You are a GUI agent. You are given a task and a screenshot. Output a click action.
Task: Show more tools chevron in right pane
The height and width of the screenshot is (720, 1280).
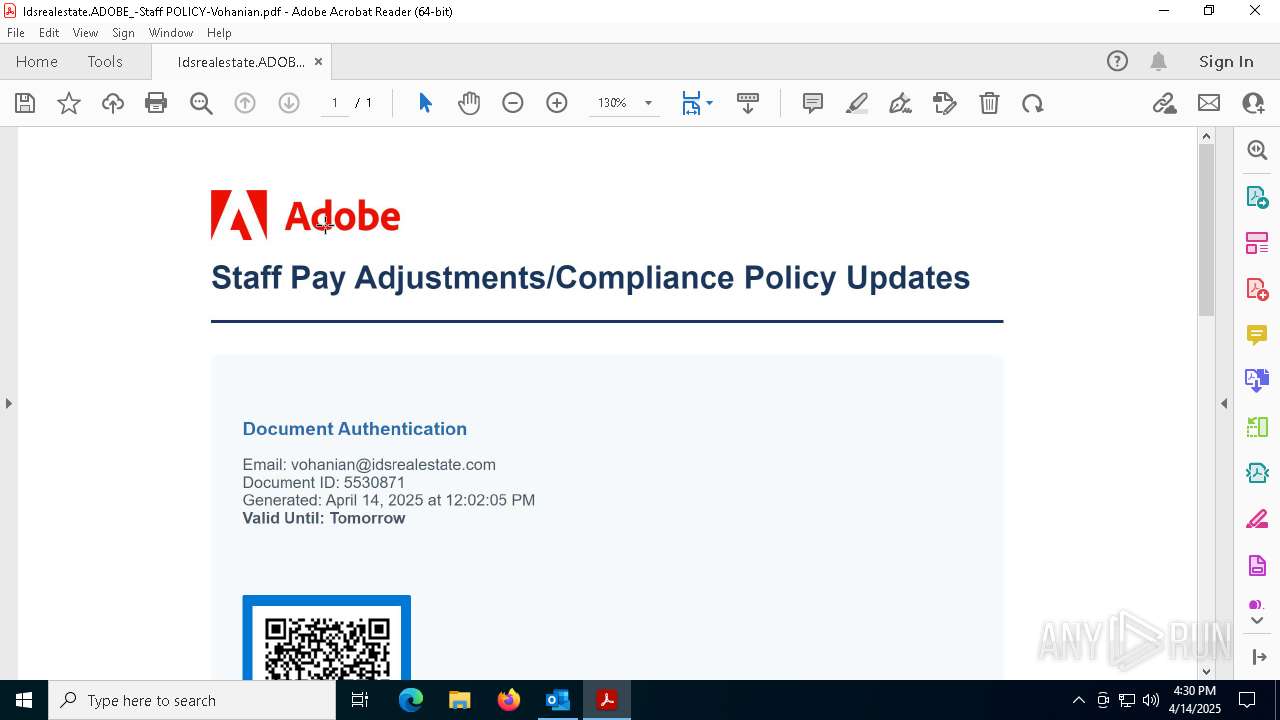pyautogui.click(x=1257, y=621)
